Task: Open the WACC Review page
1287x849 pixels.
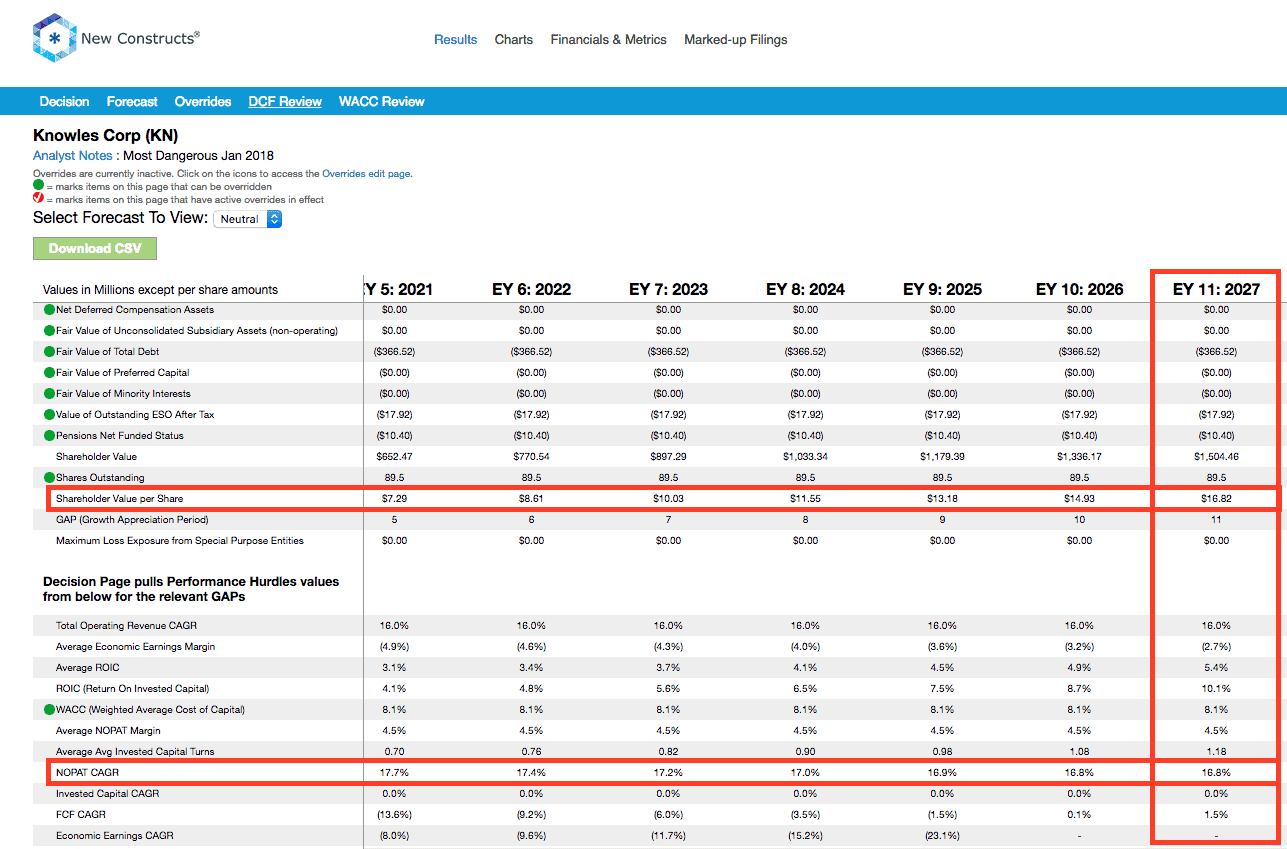Action: (382, 102)
